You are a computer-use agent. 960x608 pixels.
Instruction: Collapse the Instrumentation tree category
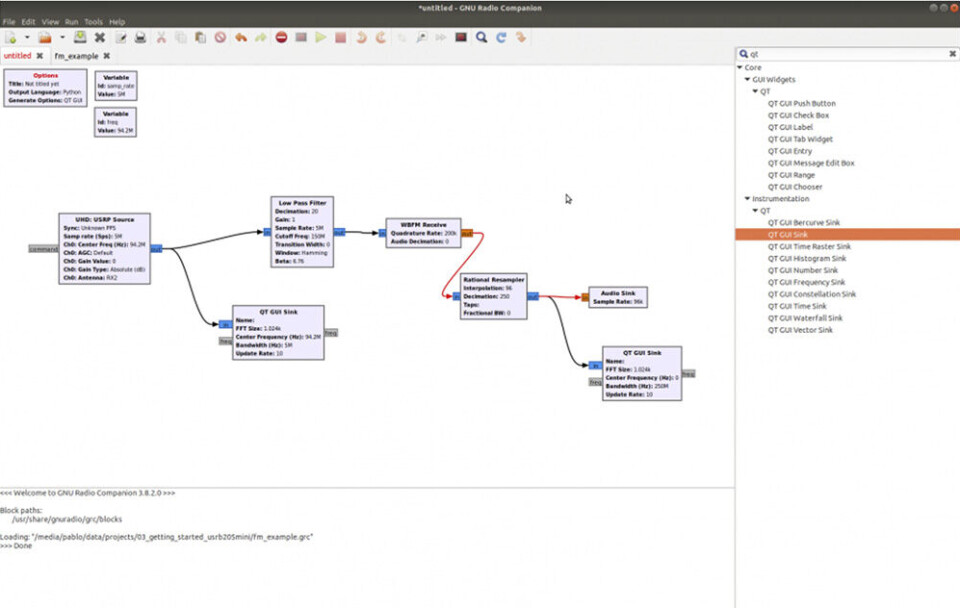point(748,198)
